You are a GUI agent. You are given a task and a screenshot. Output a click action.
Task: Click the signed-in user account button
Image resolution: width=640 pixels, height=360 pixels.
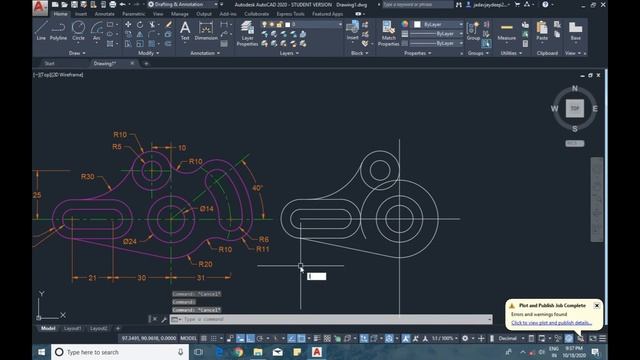[x=488, y=4]
